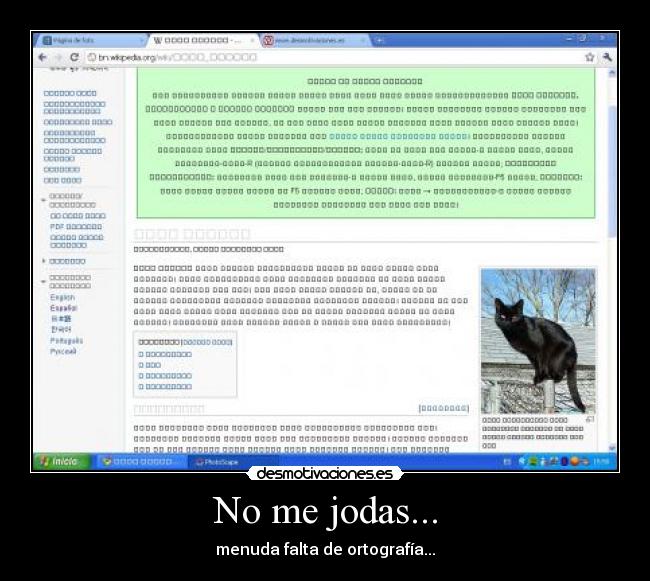Bookmark page with the star icon
Screen dimensions: 650x581
[x=589, y=57]
